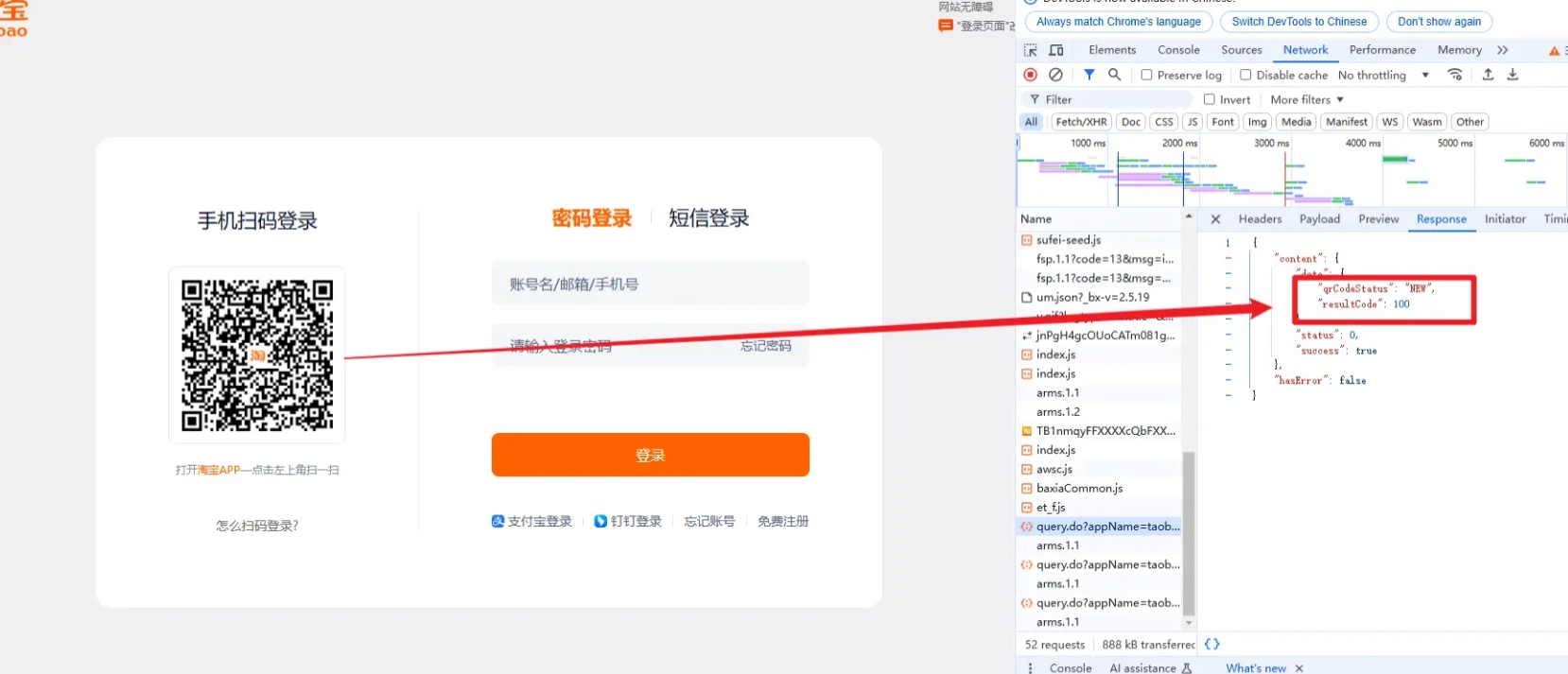Switch to the Elements tab
Image resolution: width=1568 pixels, height=674 pixels.
pos(1112,50)
